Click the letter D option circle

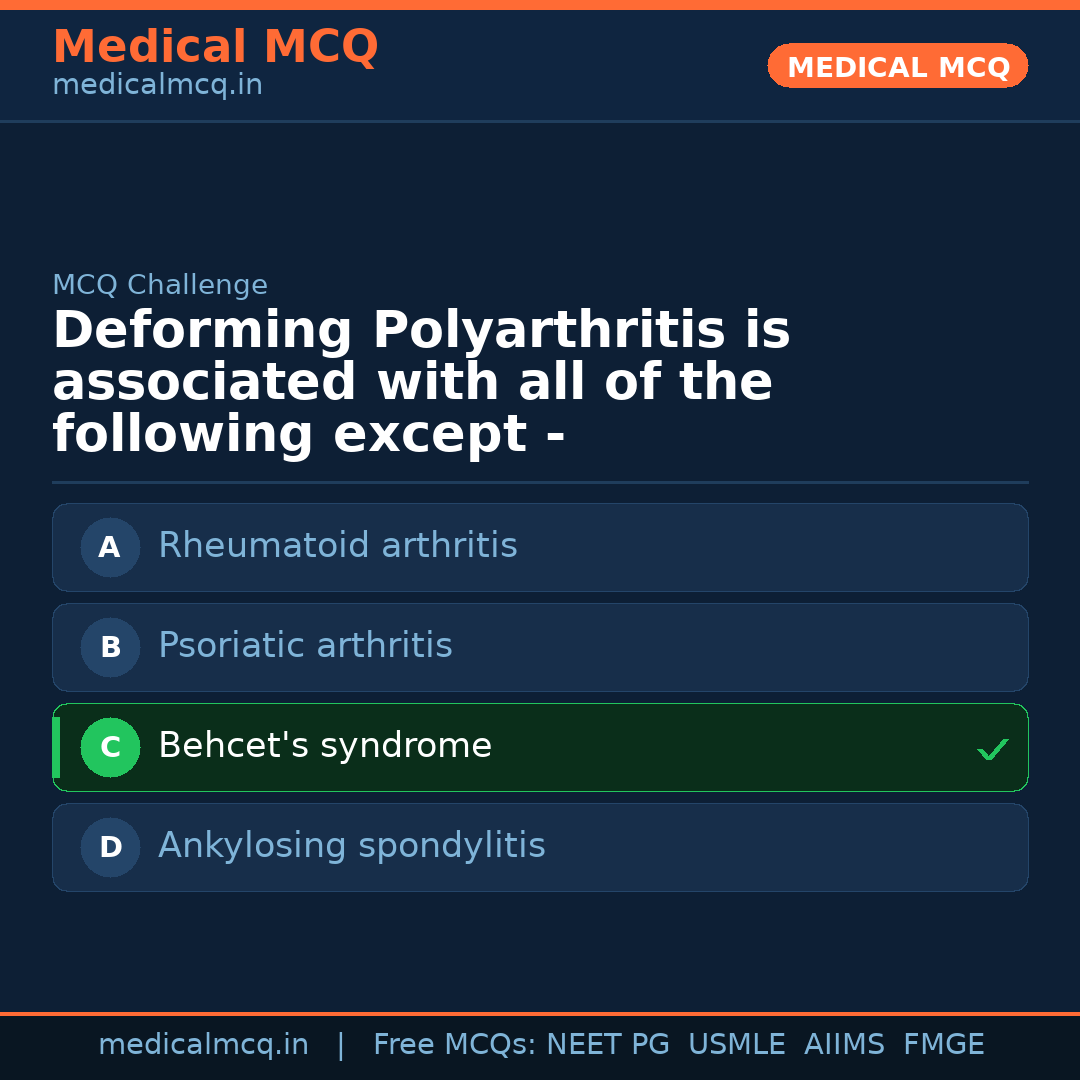pos(110,847)
